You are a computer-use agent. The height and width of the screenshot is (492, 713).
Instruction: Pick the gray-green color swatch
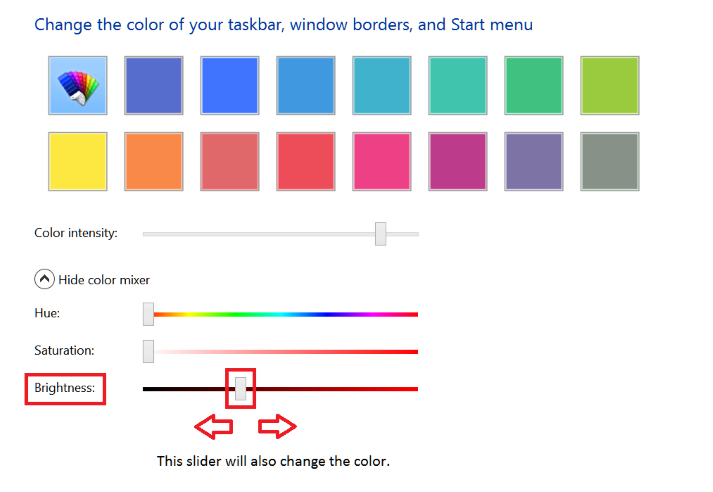[x=610, y=161]
